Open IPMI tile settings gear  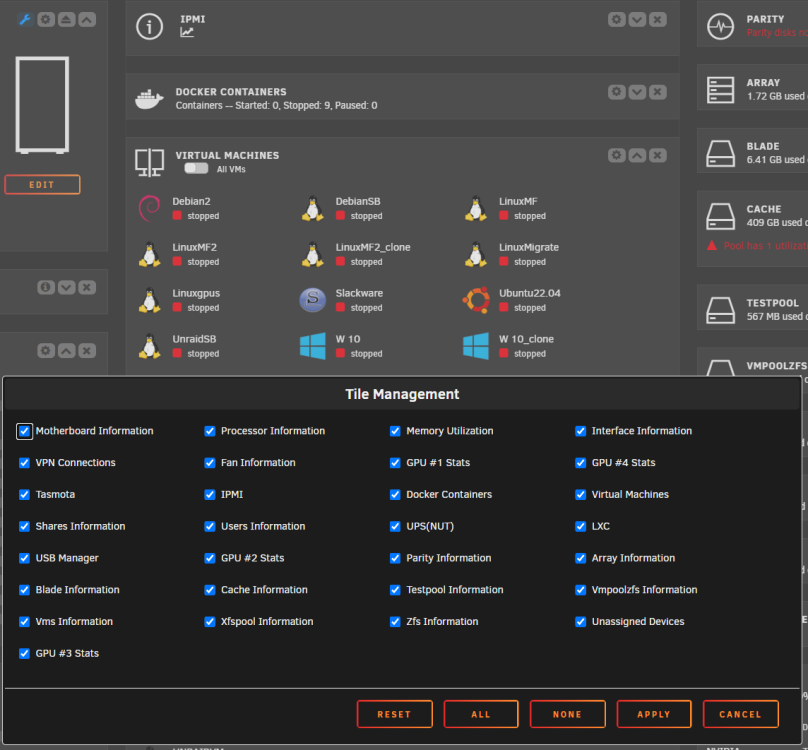point(616,20)
